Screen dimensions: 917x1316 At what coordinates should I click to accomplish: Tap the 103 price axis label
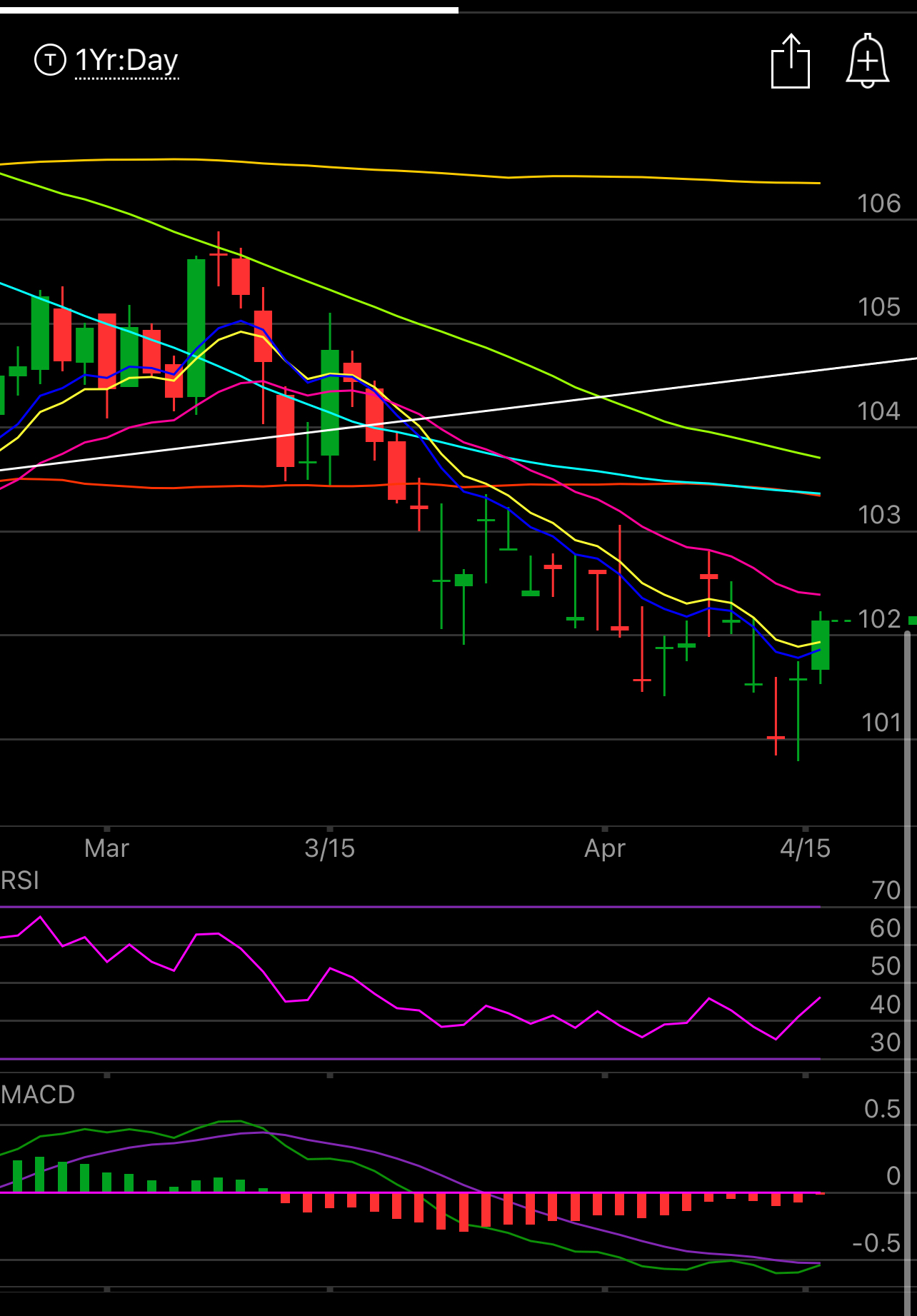pos(879,515)
